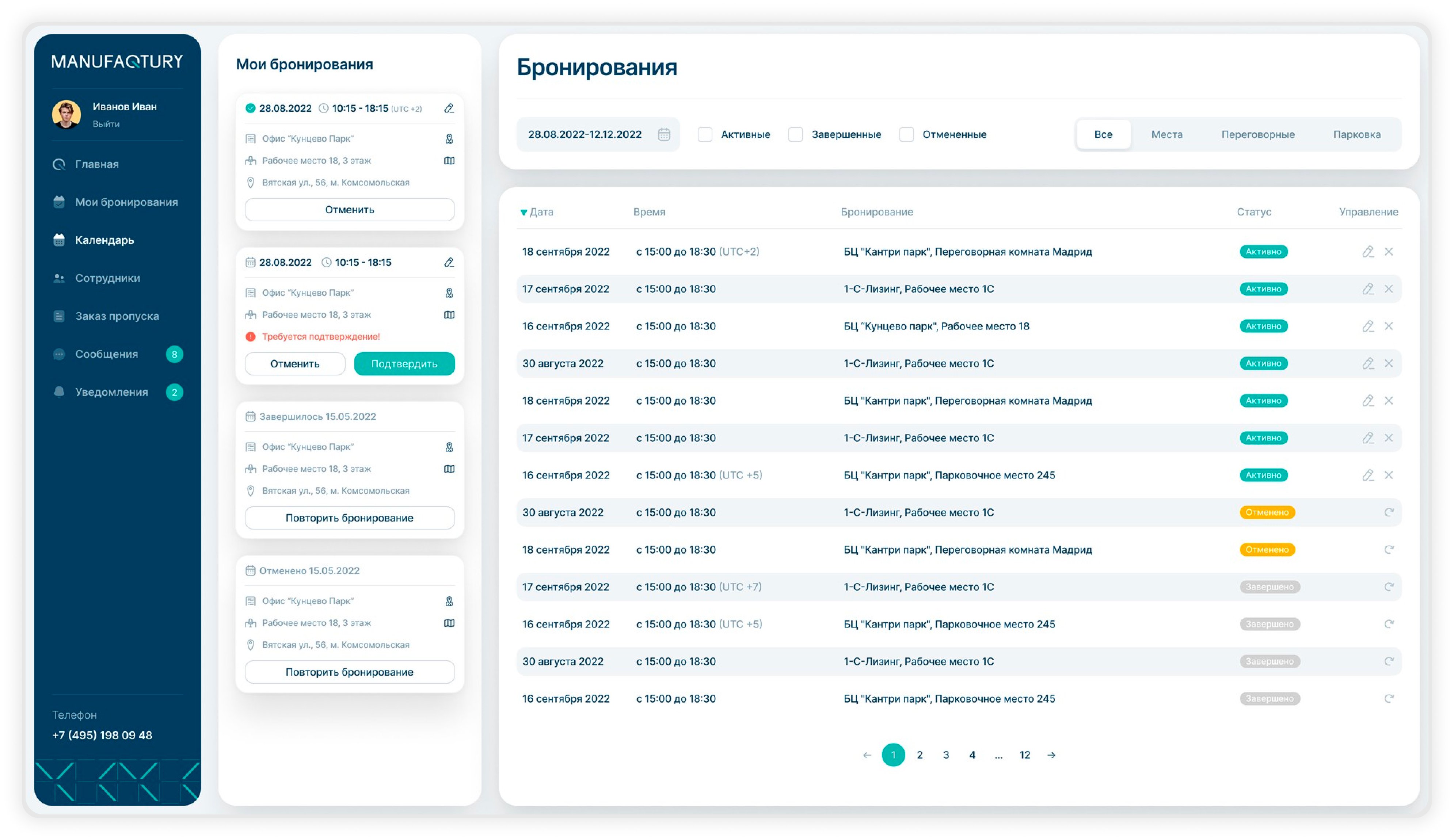The height and width of the screenshot is (840, 1454).
Task: Click Выйти link under user name
Action: tap(106, 124)
